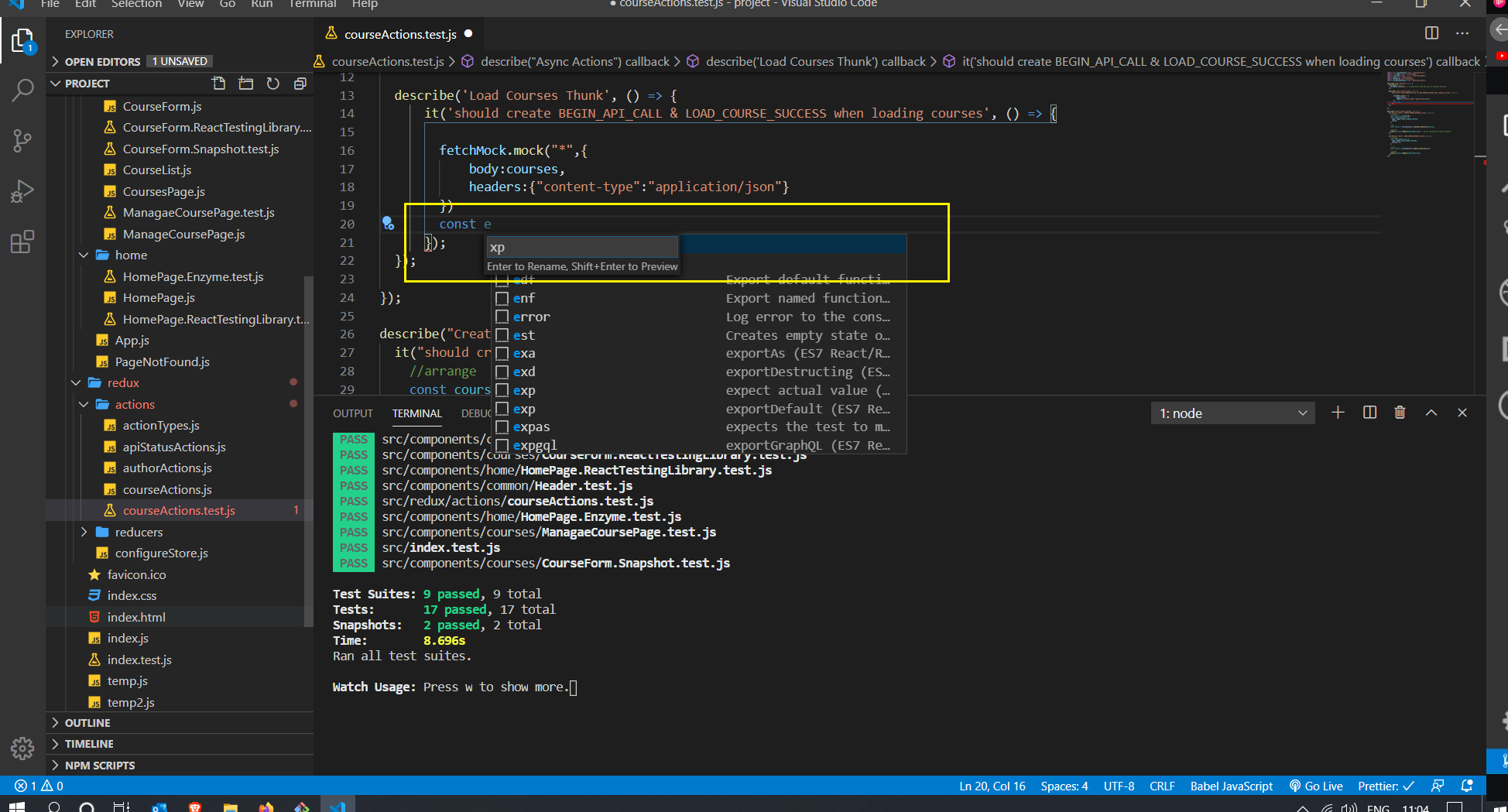Screen dimensions: 1508x812
Task: Open the Search view in activity bar
Action: point(22,91)
